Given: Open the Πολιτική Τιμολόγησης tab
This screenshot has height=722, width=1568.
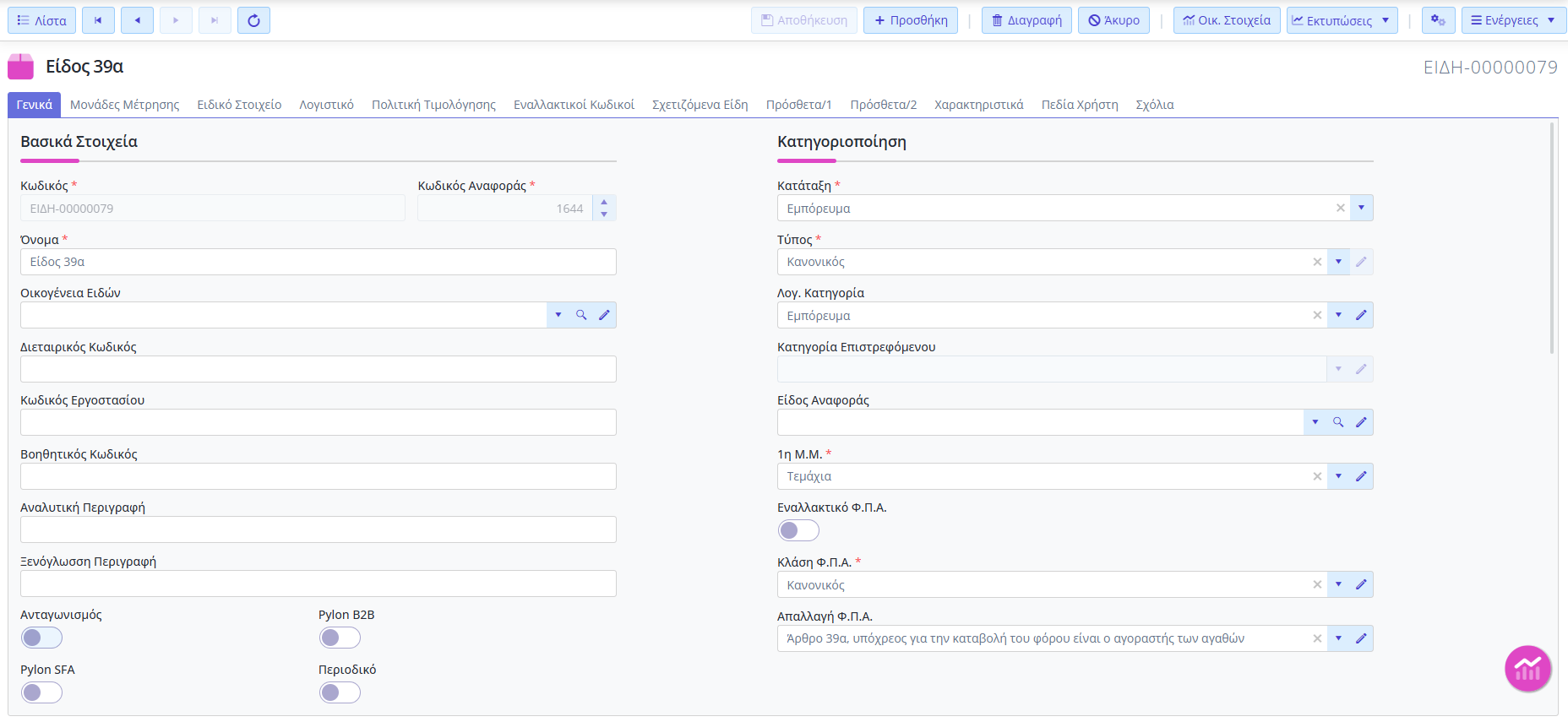Looking at the screenshot, I should click(433, 105).
